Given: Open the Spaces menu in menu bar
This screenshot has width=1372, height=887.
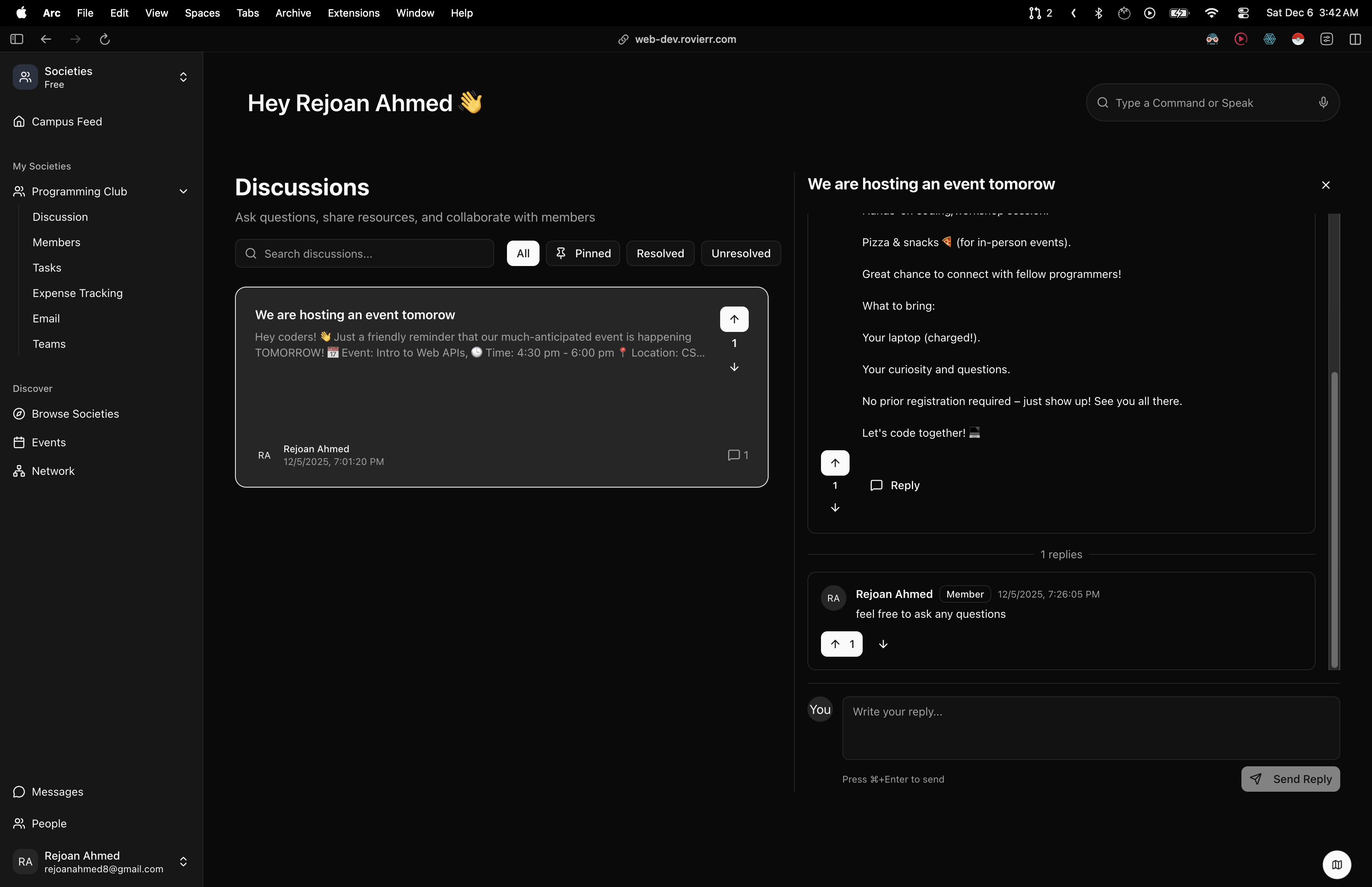Looking at the screenshot, I should tap(202, 13).
